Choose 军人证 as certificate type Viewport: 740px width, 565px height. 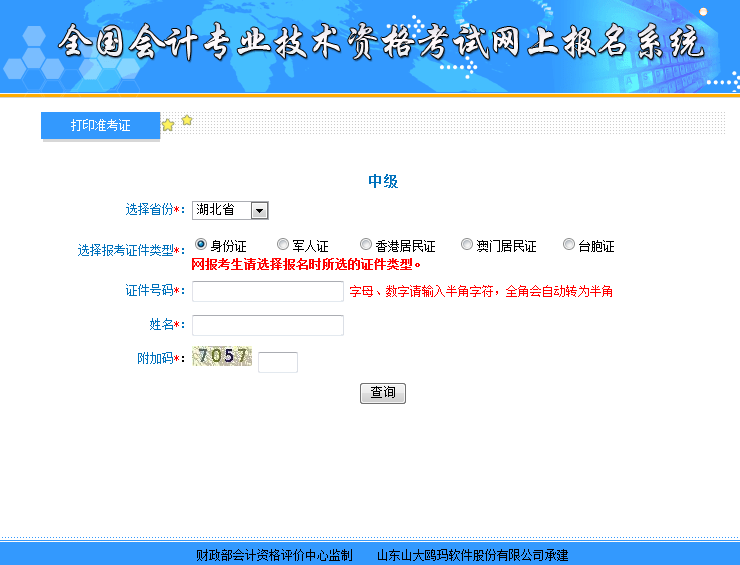pos(283,244)
